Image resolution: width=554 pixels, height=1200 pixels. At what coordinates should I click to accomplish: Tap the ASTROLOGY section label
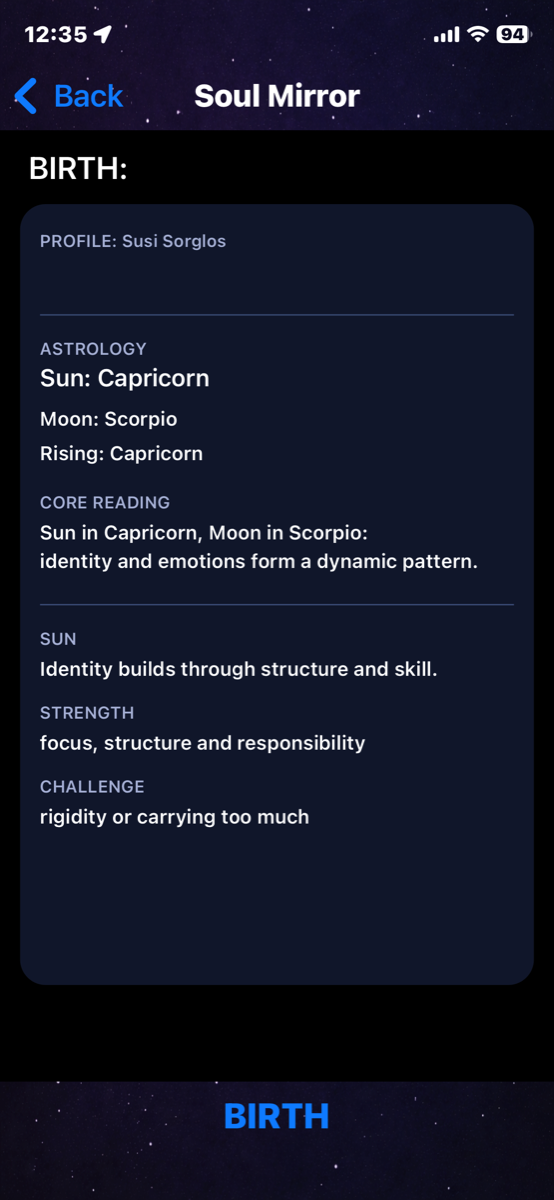93,349
